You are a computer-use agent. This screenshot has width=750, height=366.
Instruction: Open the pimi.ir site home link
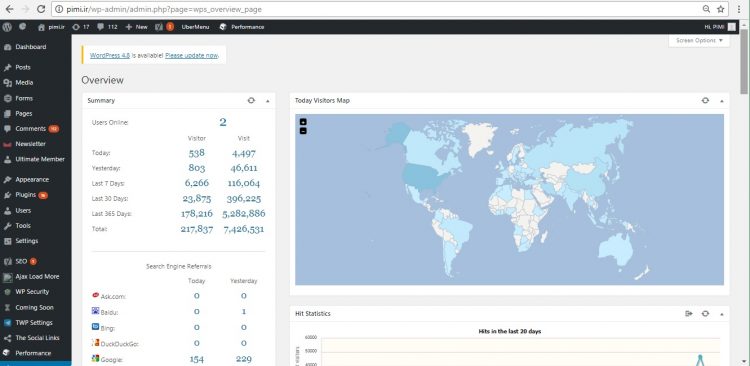[x=51, y=27]
